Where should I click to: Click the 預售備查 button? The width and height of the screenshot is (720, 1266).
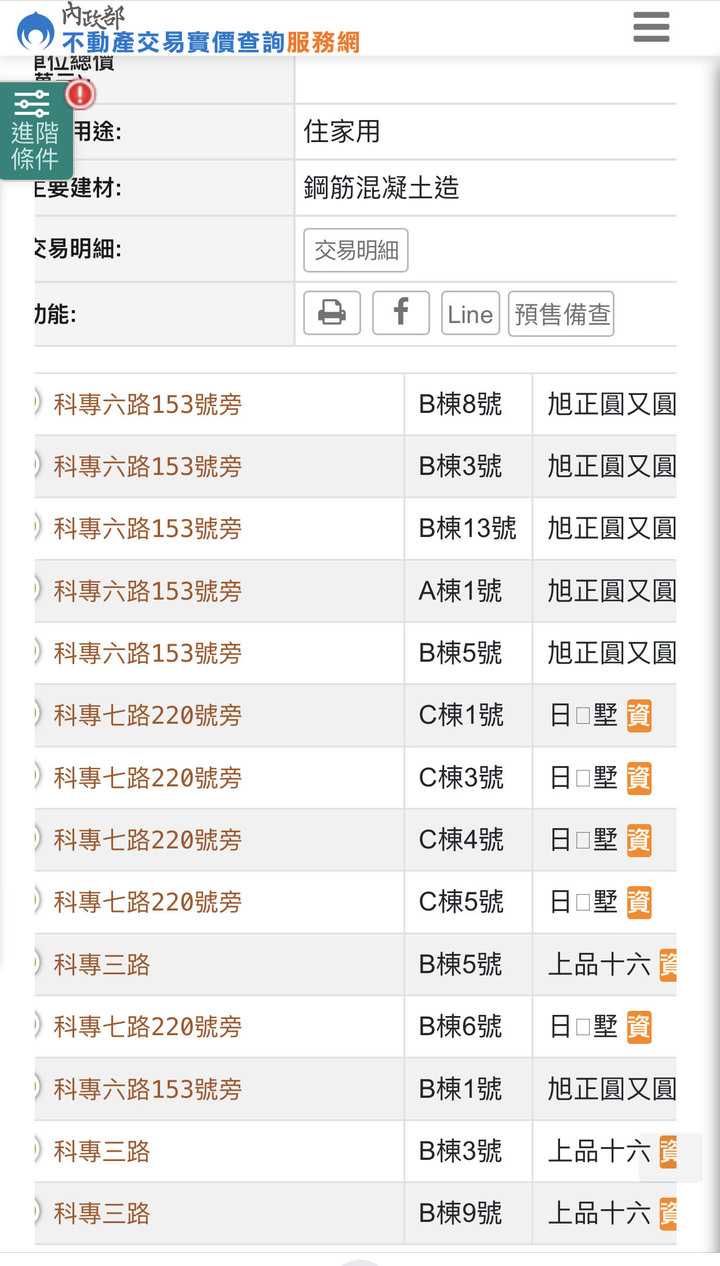[x=561, y=313]
